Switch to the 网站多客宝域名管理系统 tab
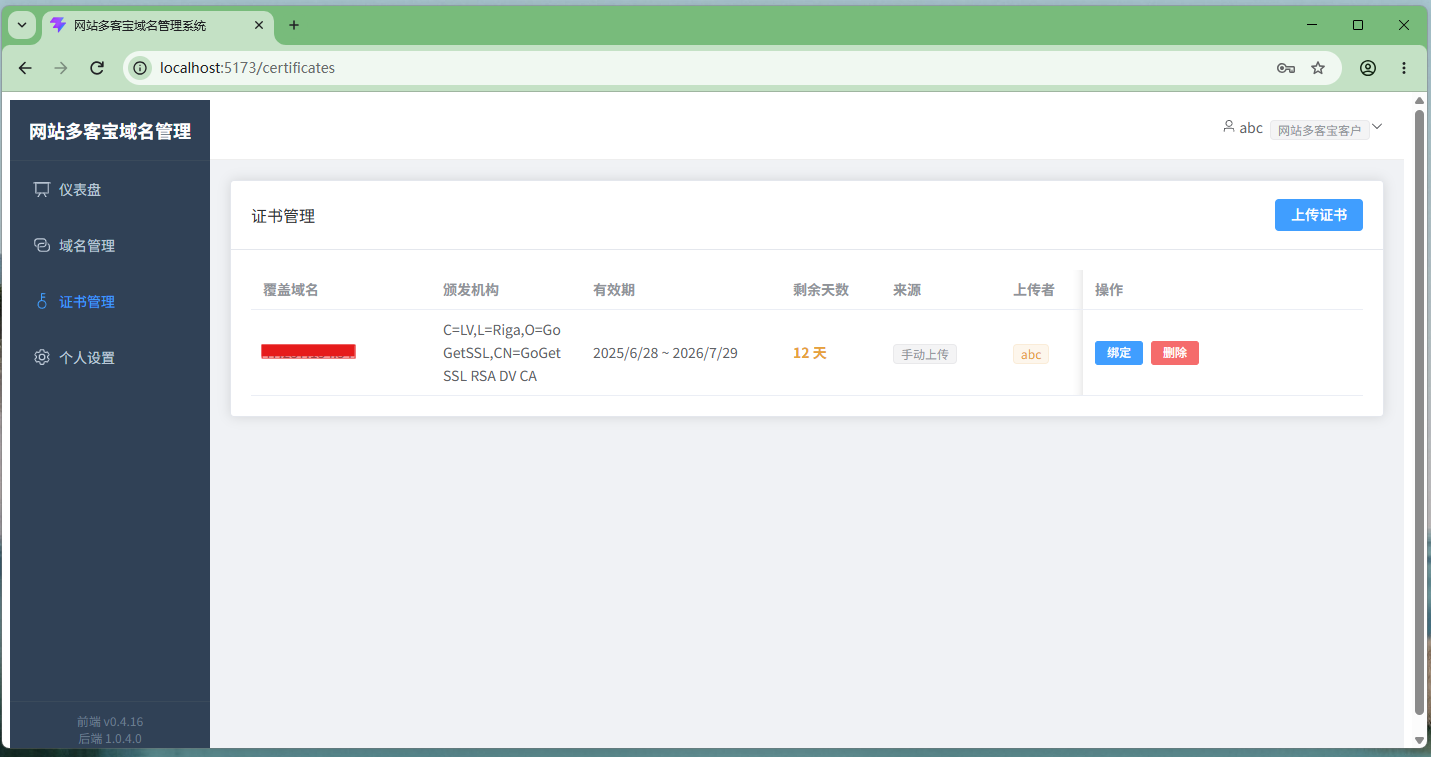This screenshot has height=757, width=1431. coord(158,26)
